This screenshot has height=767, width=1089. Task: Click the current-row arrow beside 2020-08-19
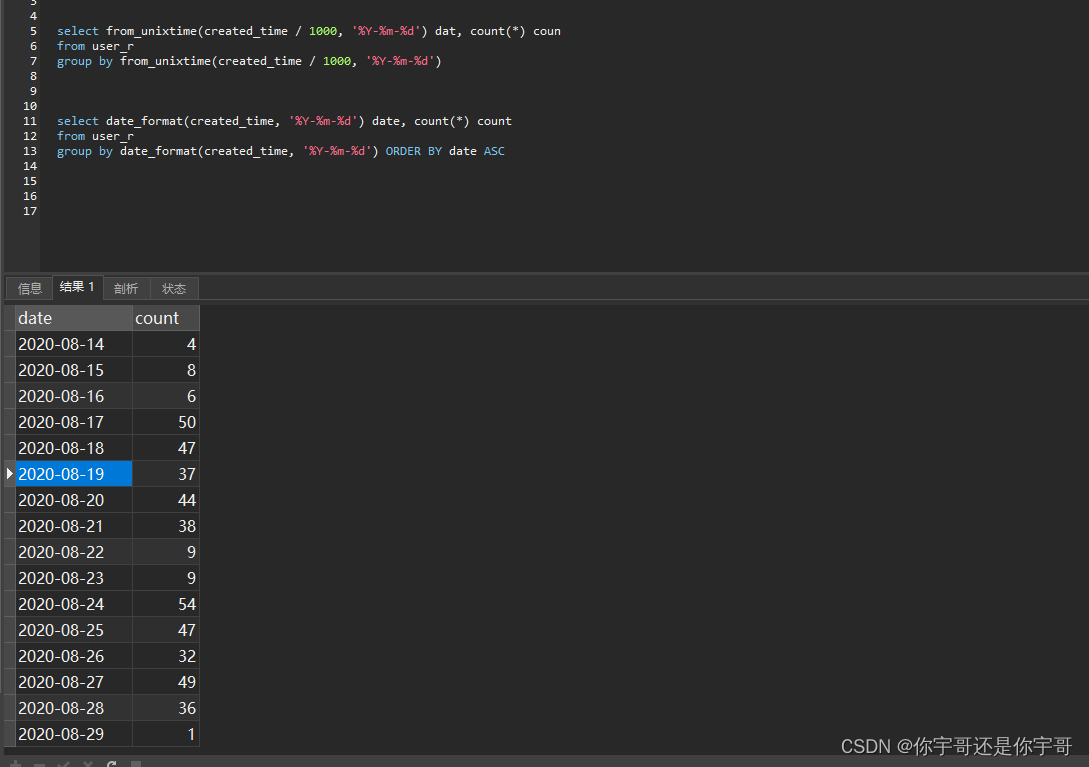pyautogui.click(x=10, y=474)
